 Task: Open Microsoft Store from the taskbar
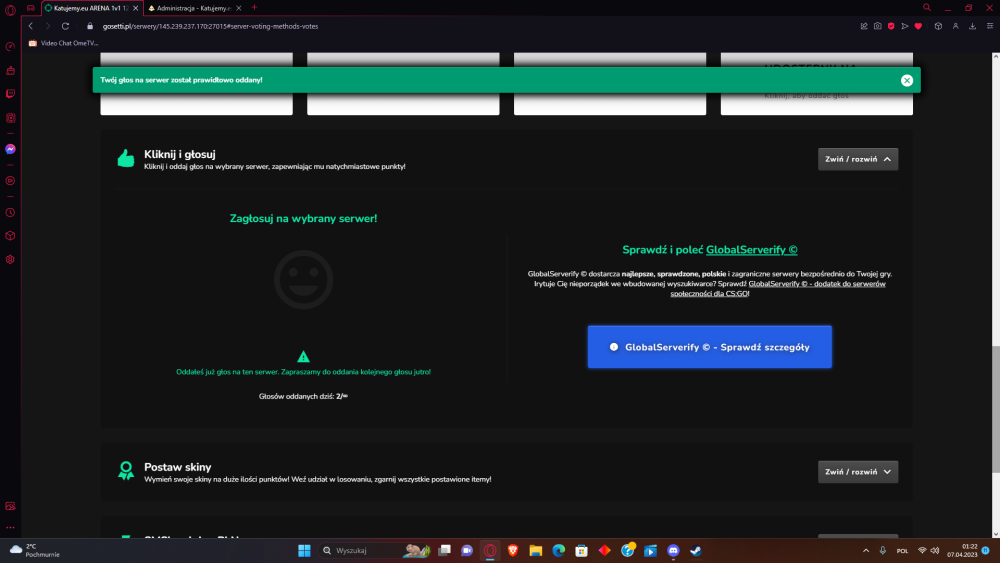point(582,550)
